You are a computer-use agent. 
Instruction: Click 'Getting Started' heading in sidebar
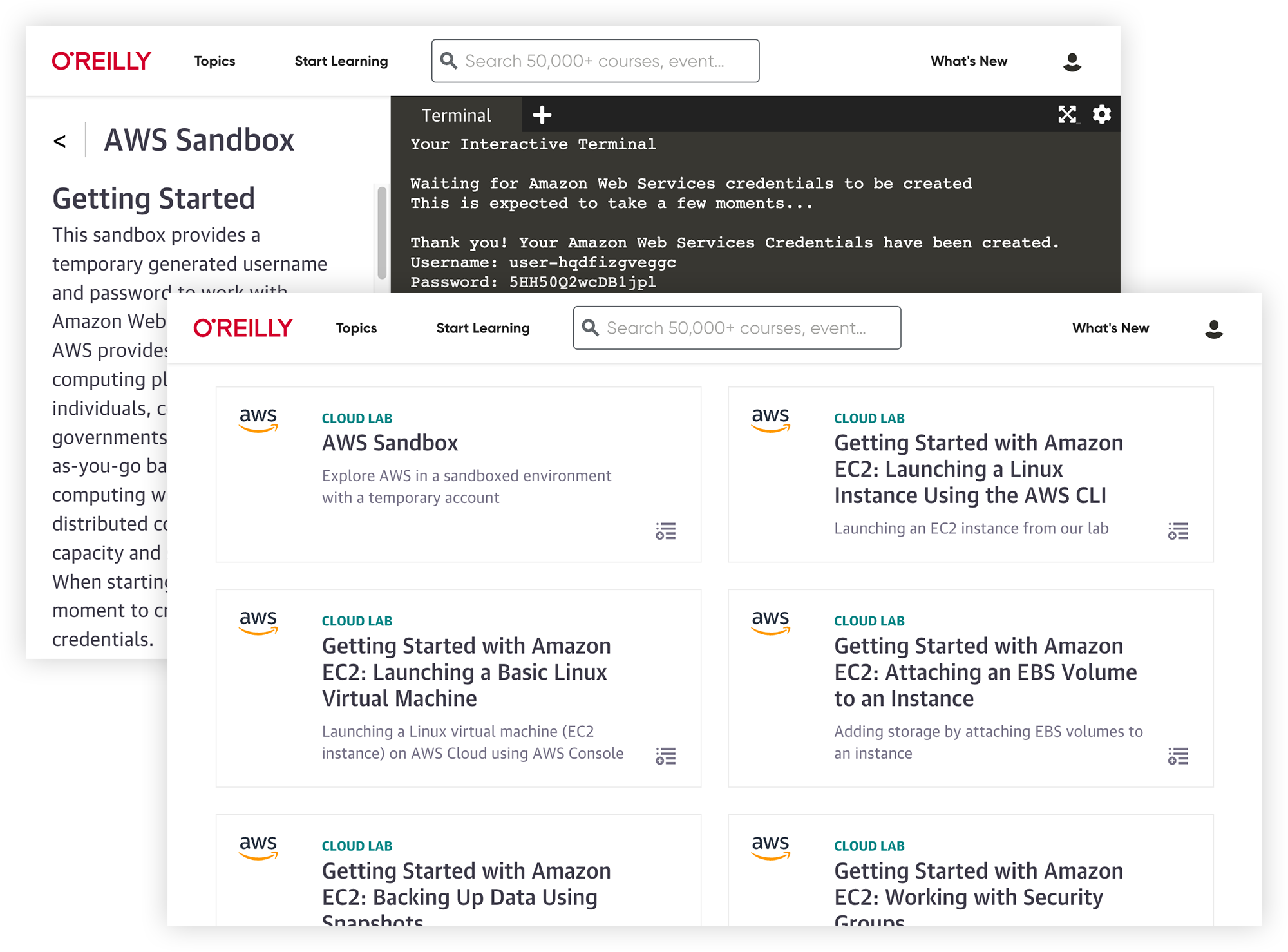[153, 198]
